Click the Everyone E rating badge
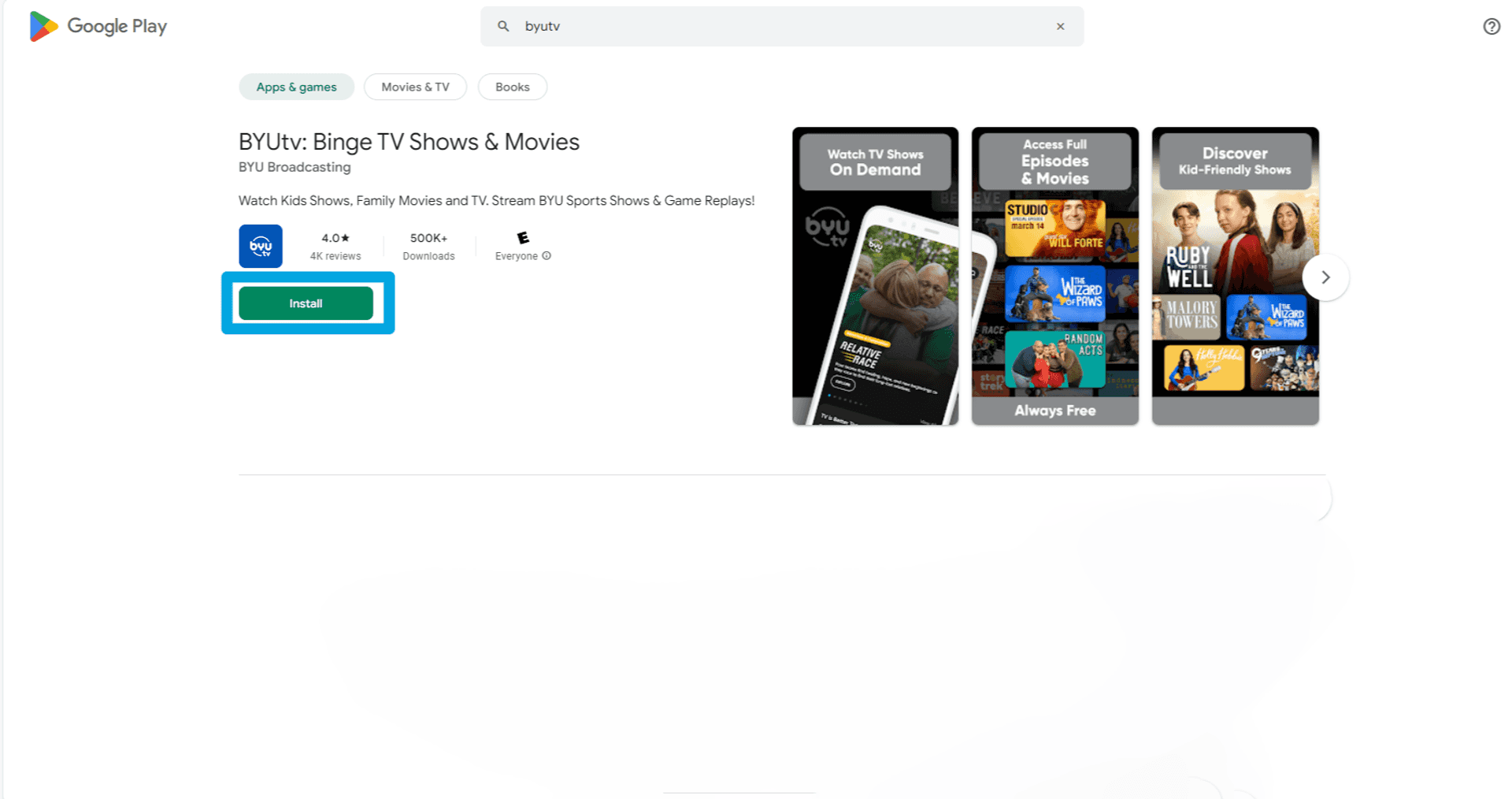 [523, 237]
